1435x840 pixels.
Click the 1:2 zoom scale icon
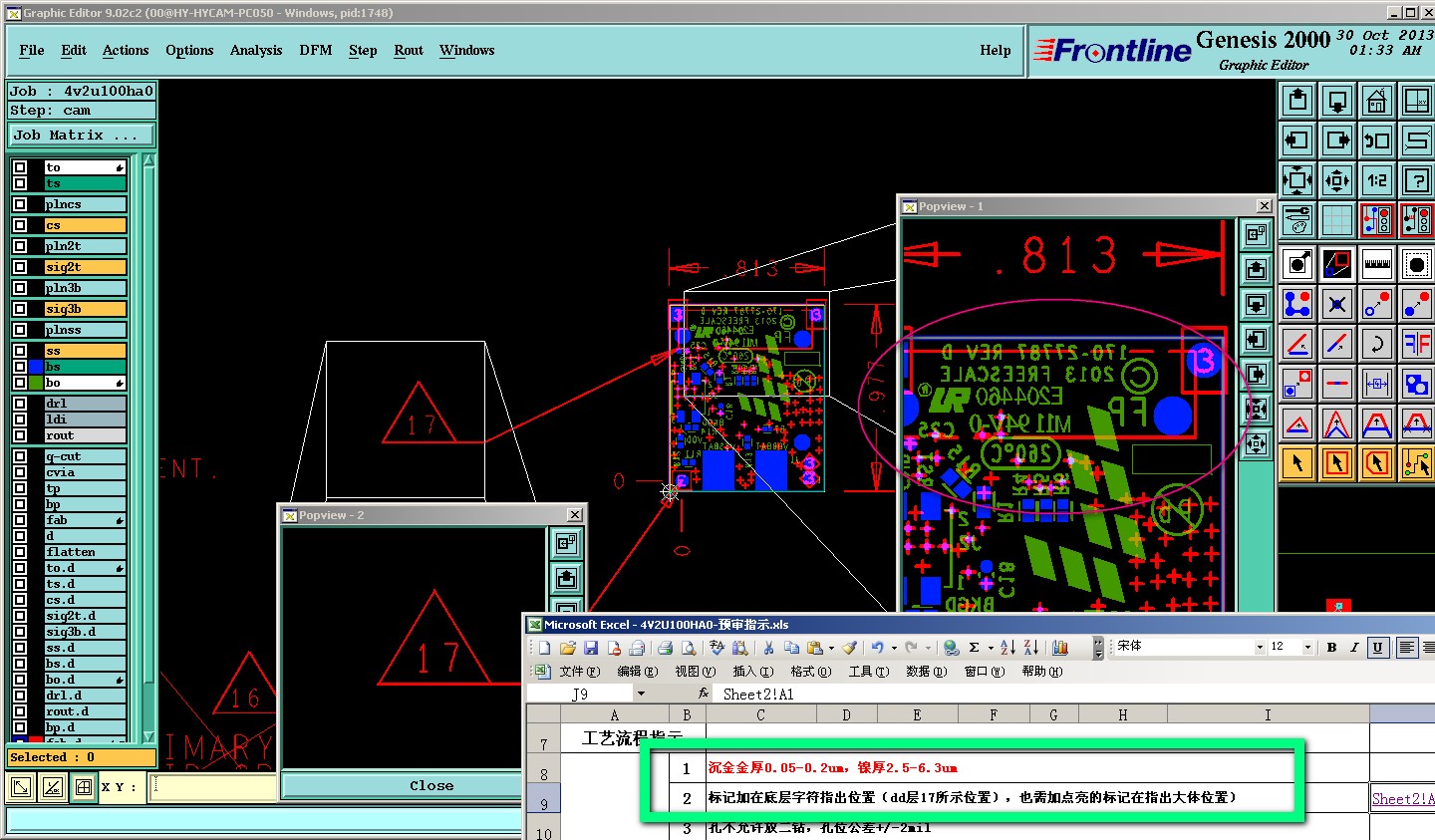[x=1376, y=180]
